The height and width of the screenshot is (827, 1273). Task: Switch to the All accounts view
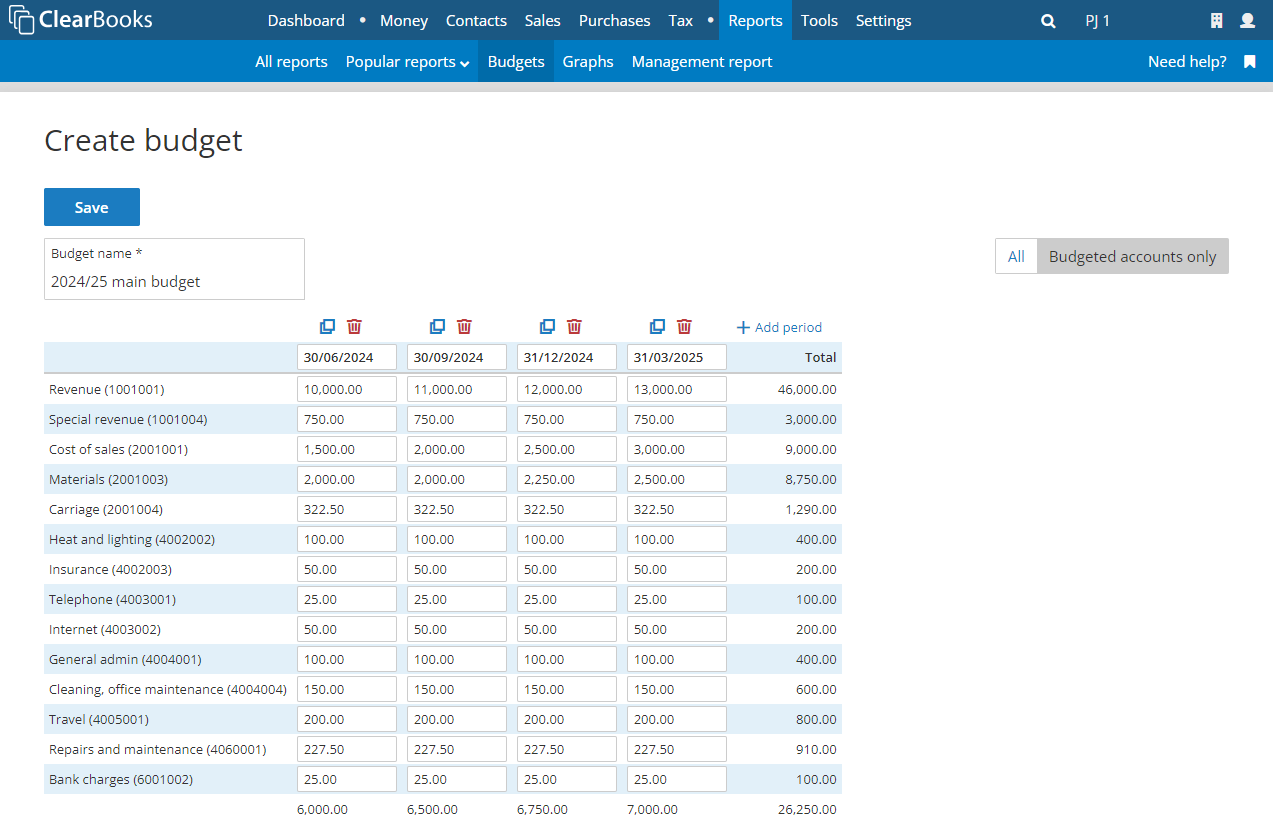click(x=1016, y=256)
